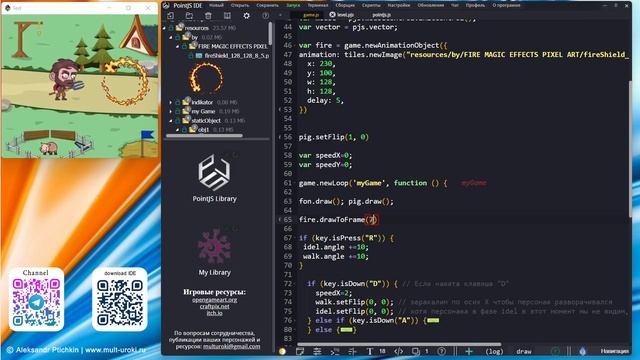Click the file tree horizontal scrollbar
This screenshot has width=640, height=360.
coord(204,136)
